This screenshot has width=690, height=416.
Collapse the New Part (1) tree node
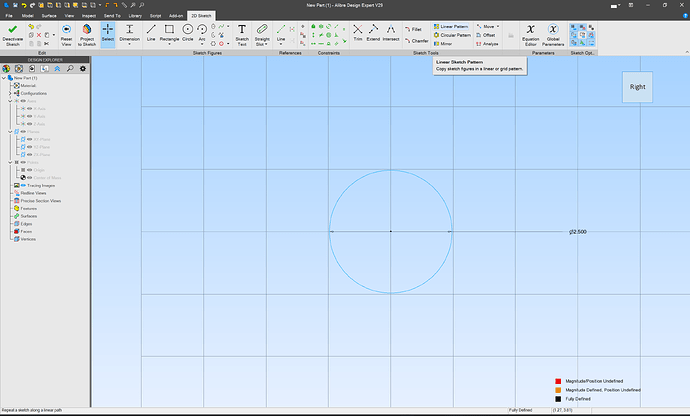pos(4,78)
